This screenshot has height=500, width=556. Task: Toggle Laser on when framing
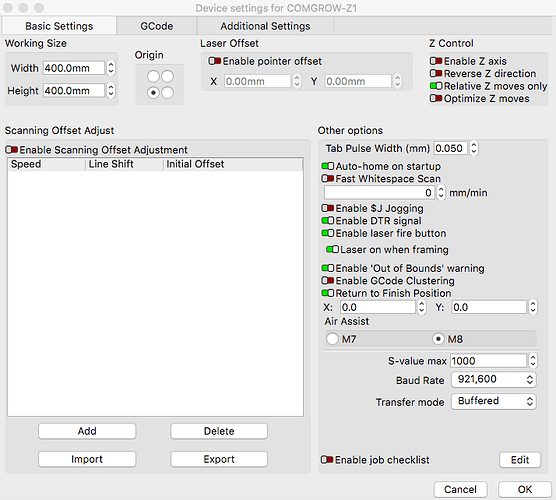[x=332, y=250]
